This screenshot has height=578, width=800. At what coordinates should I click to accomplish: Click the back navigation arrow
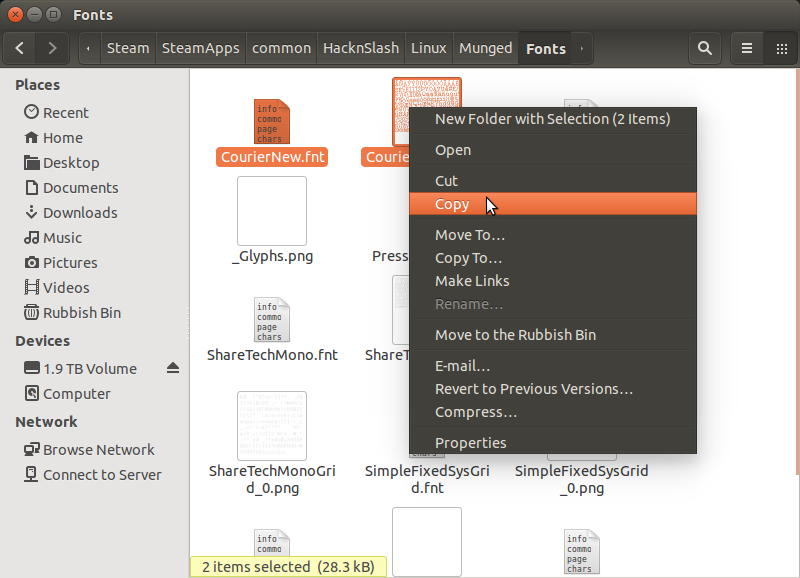coord(21,48)
